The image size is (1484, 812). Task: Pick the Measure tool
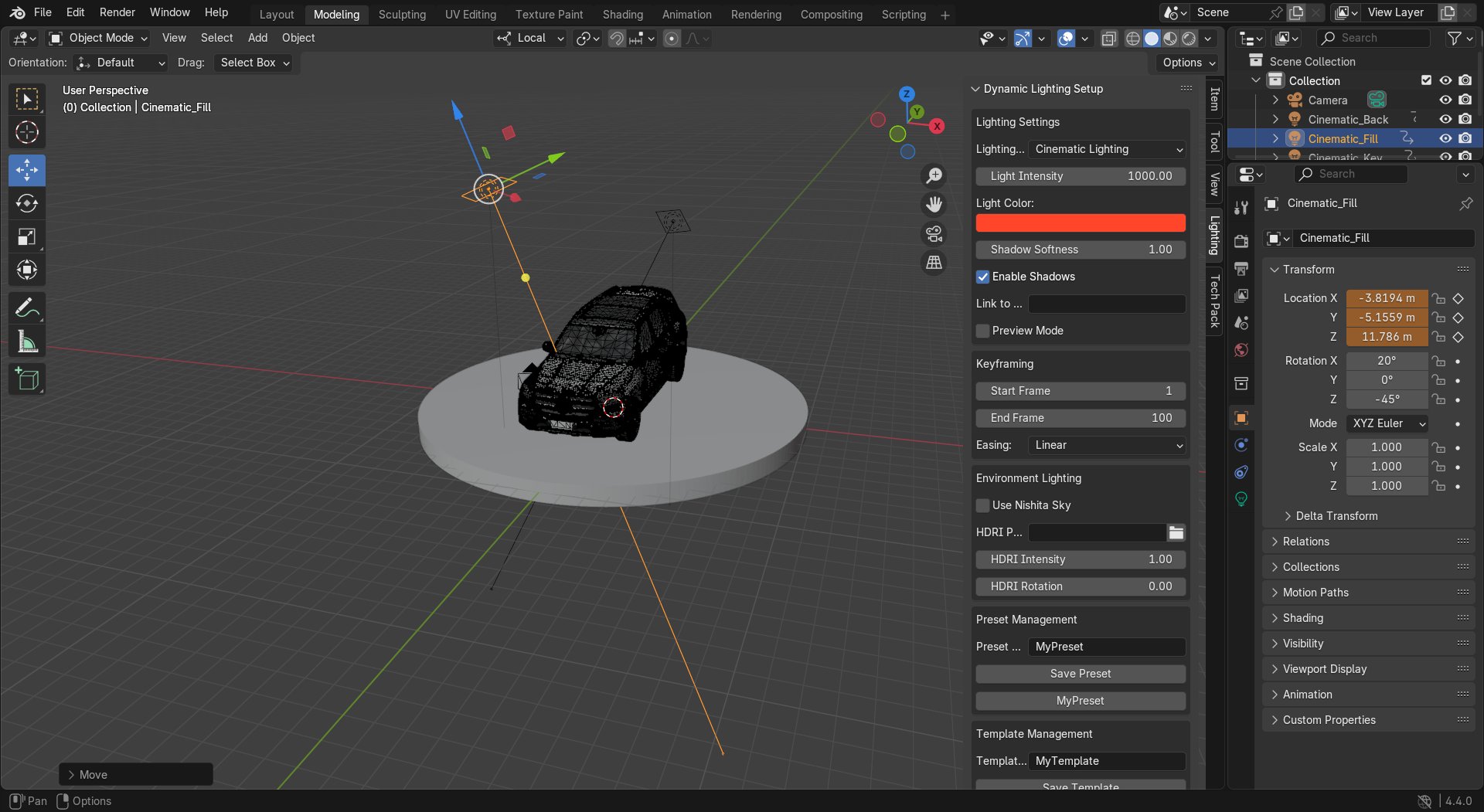27,341
